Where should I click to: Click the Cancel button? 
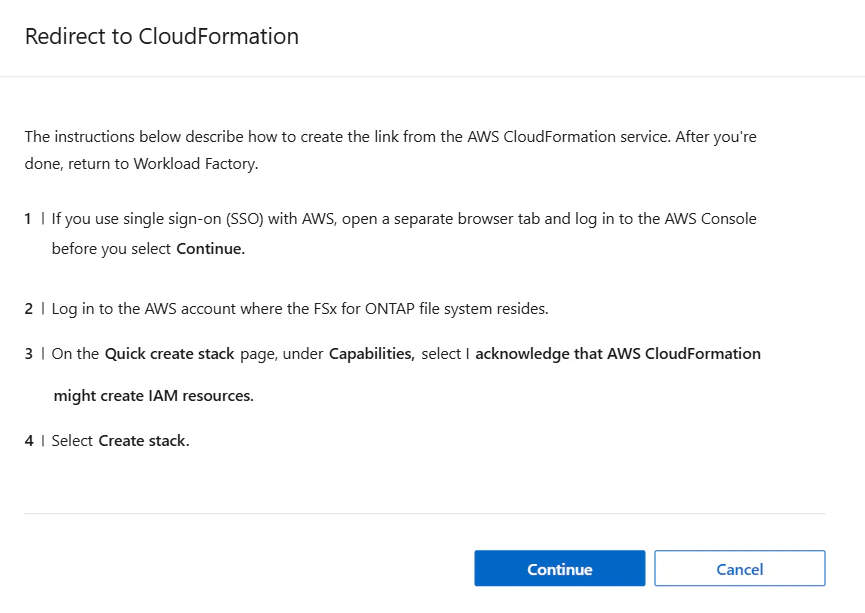(x=740, y=568)
